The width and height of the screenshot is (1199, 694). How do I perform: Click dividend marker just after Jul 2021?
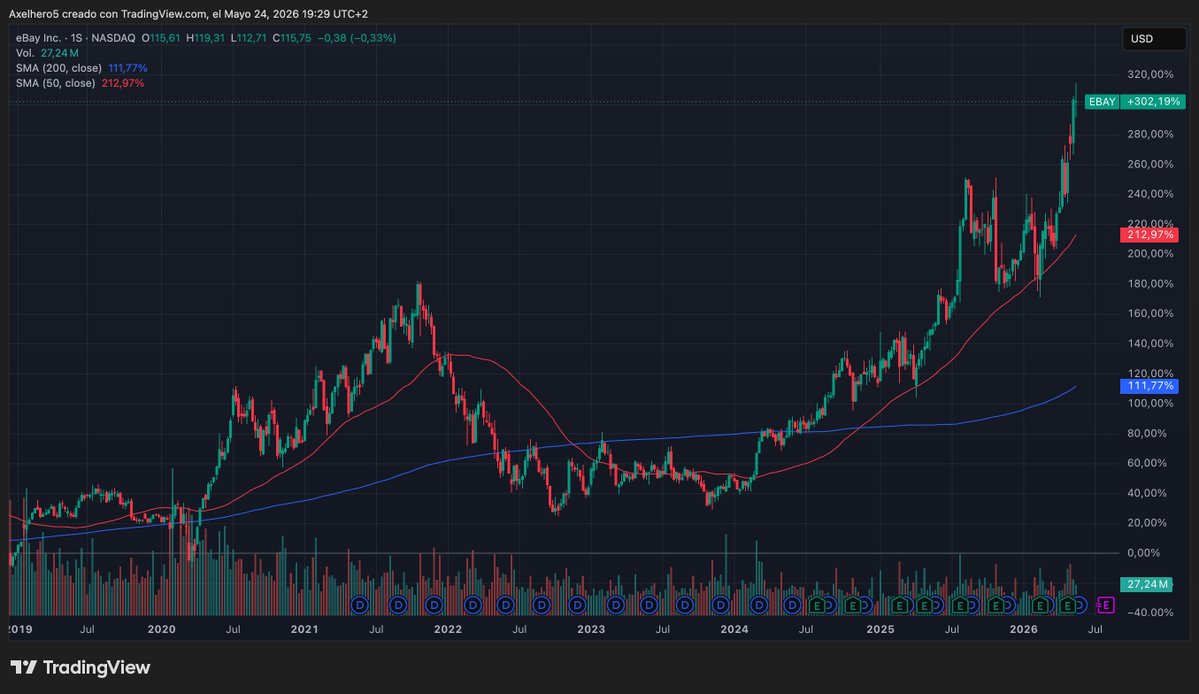[x=398, y=605]
